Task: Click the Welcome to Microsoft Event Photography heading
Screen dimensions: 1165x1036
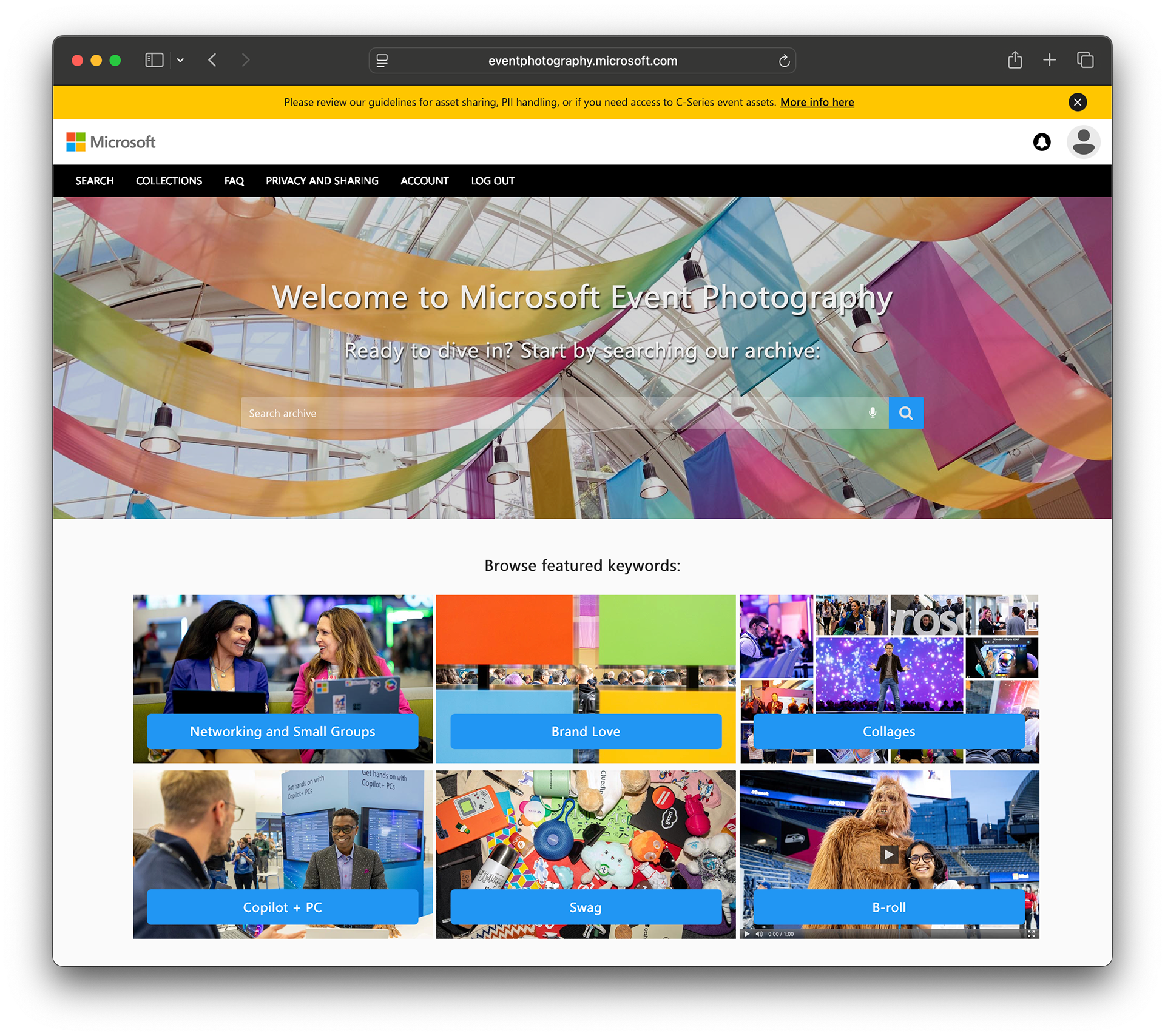Action: [x=582, y=297]
